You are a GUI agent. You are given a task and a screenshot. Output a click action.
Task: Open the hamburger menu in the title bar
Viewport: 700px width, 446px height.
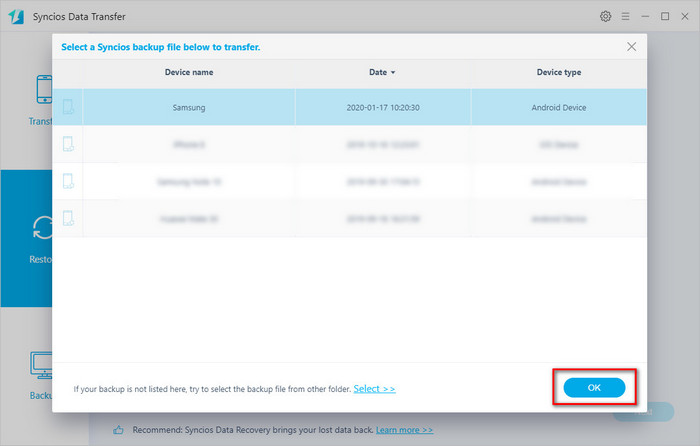pyautogui.click(x=625, y=17)
